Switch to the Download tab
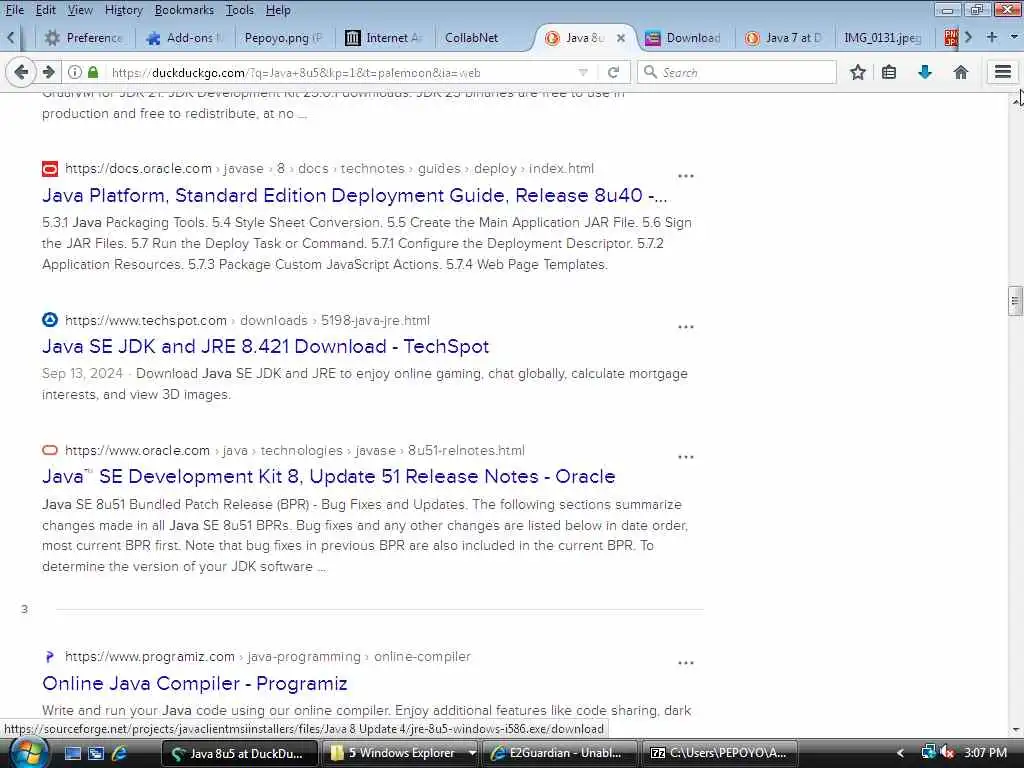This screenshot has width=1024, height=768. pyautogui.click(x=684, y=38)
